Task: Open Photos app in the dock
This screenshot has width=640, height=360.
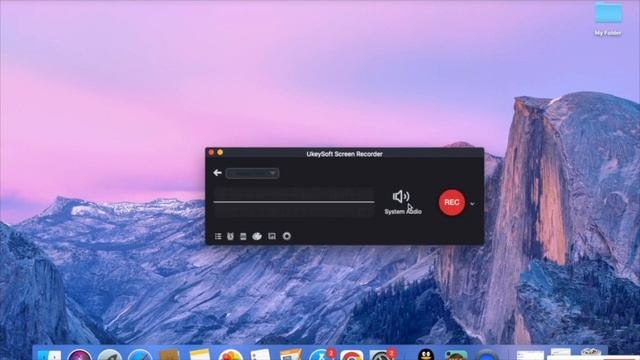Action: [231, 355]
